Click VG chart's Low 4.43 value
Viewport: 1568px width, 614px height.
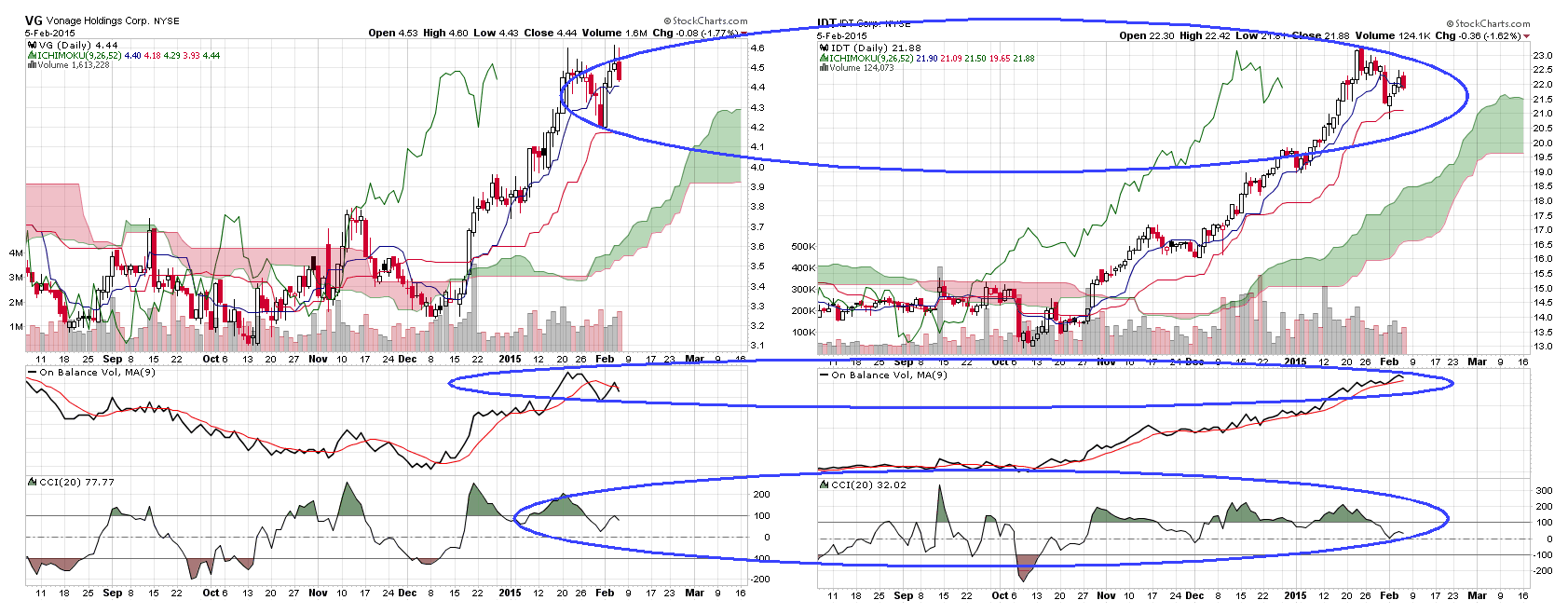496,33
